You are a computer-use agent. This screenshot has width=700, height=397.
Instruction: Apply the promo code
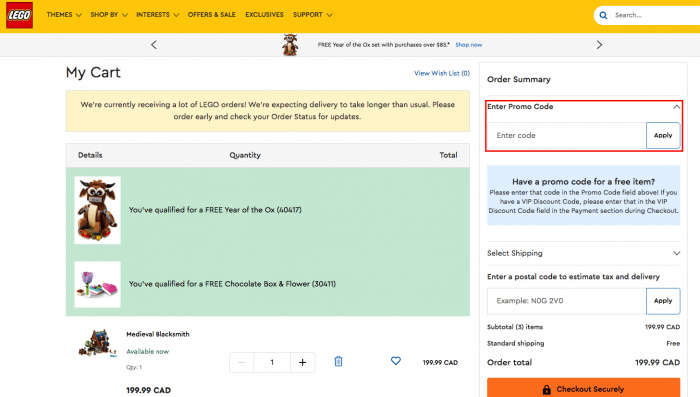[663, 135]
